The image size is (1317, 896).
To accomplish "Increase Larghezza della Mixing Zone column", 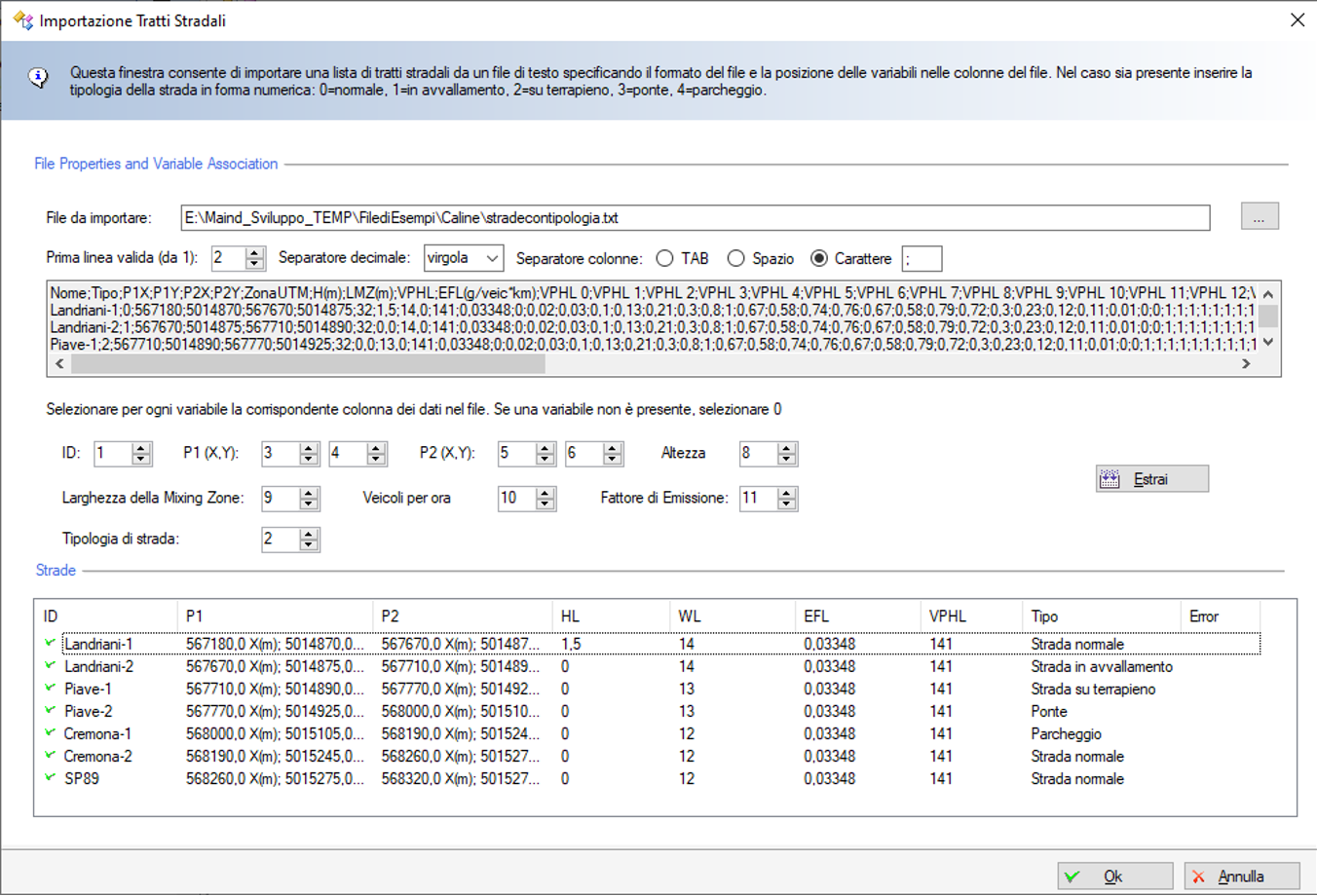I will 310,493.
